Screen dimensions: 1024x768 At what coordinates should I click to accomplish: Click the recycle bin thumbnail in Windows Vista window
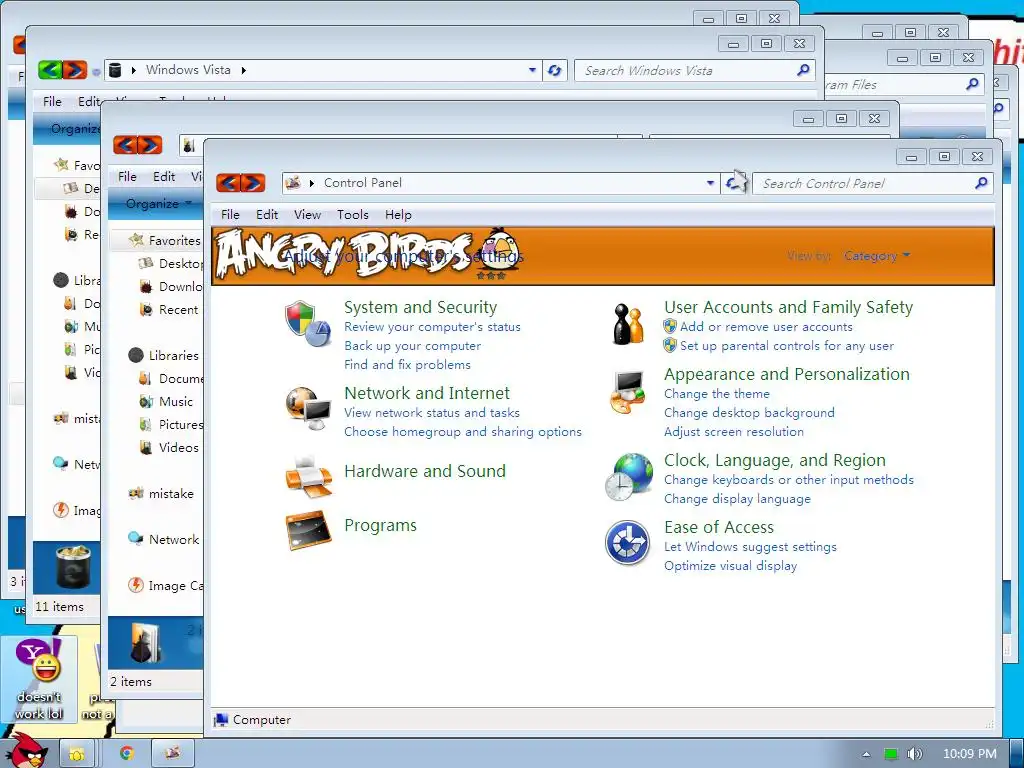pos(73,567)
